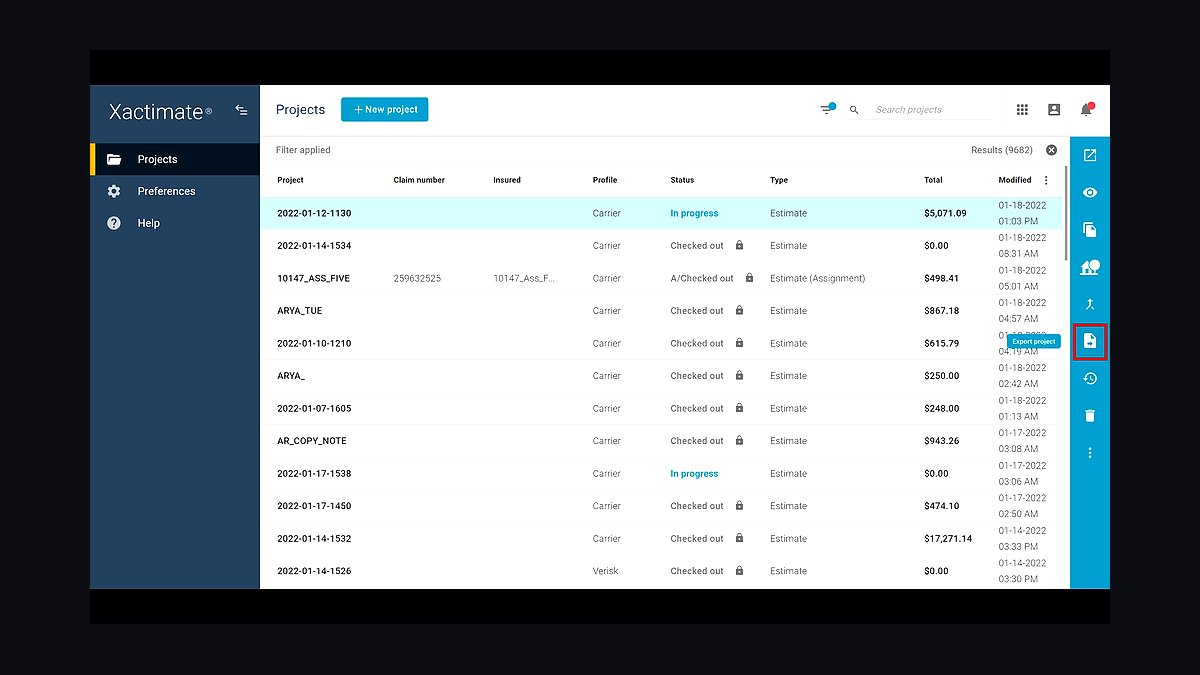
Task: Click the copy project icon
Action: [x=1090, y=230]
